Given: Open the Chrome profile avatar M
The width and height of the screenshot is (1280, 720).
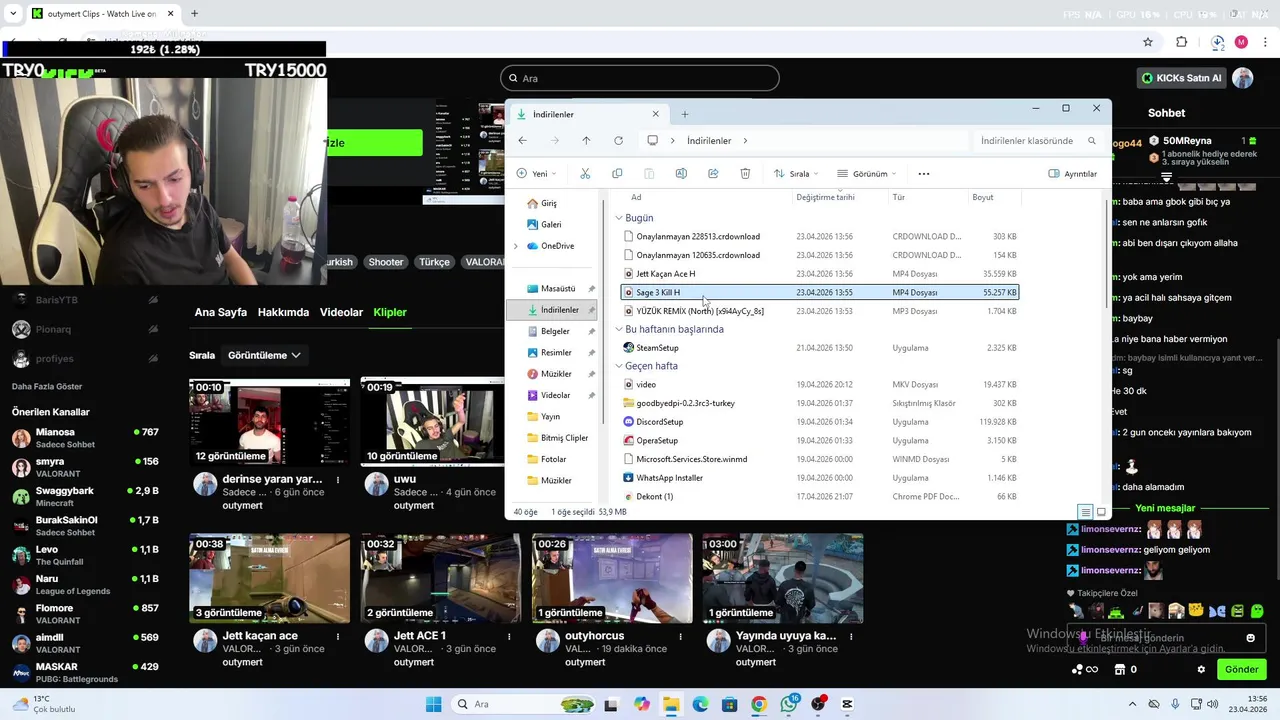Looking at the screenshot, I should point(1241,42).
